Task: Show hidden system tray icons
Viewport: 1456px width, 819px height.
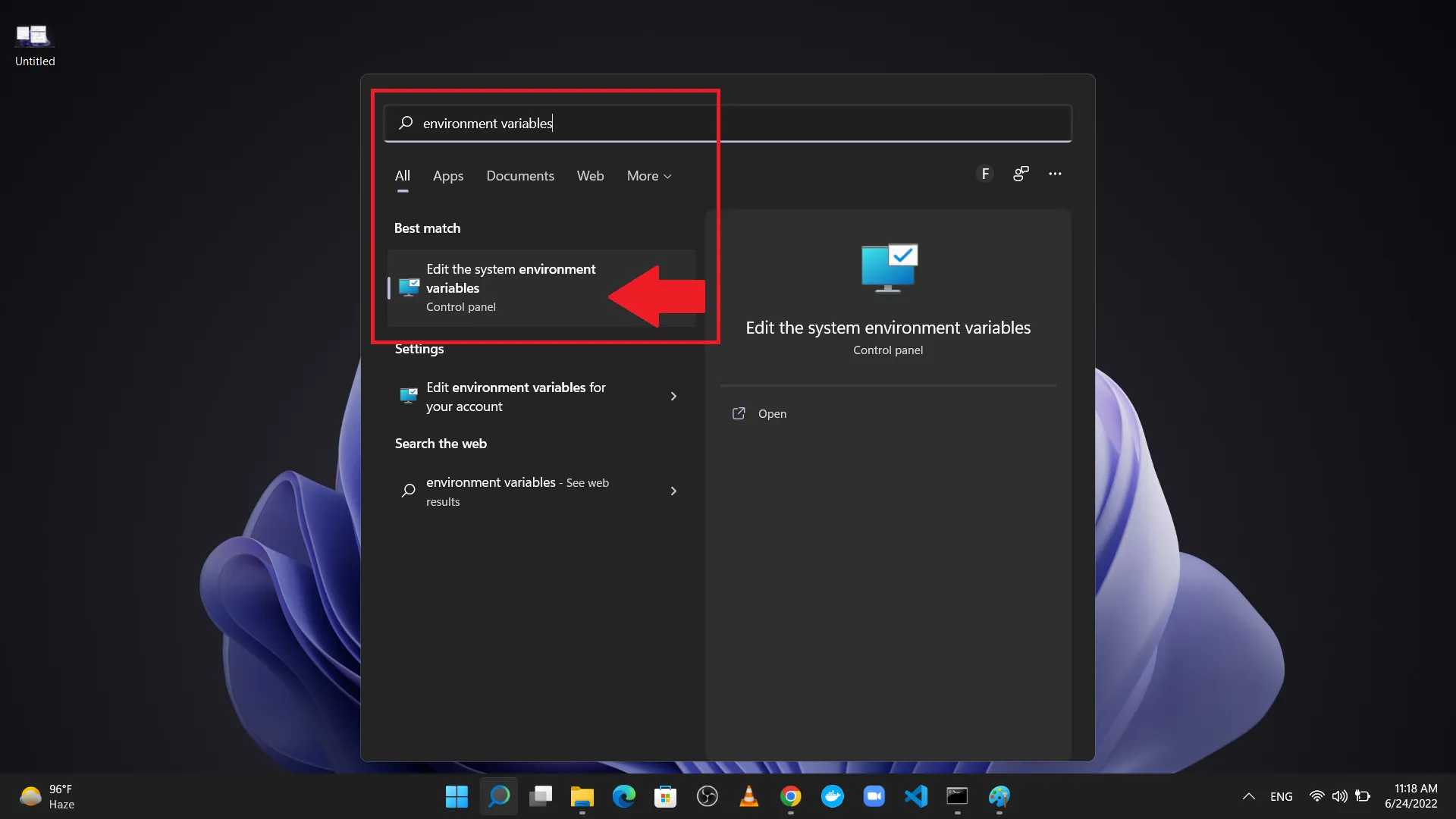Action: pyautogui.click(x=1248, y=796)
